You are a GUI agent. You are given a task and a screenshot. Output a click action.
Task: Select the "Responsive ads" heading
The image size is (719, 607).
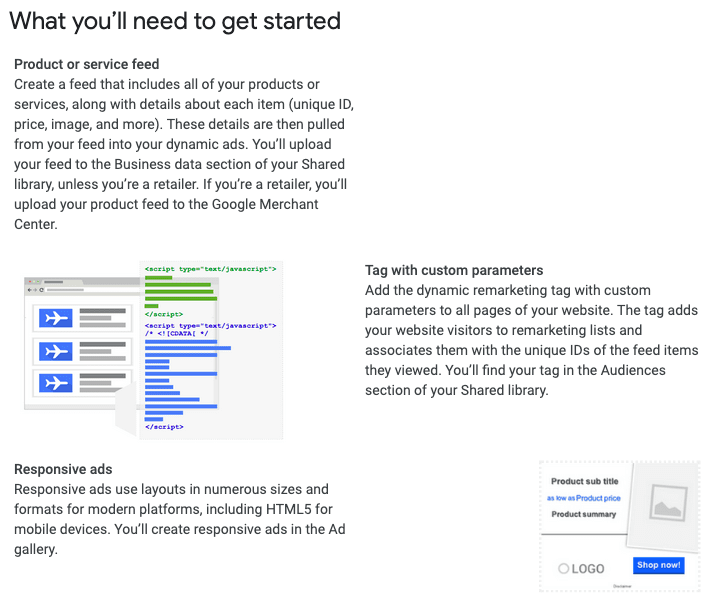(x=63, y=469)
